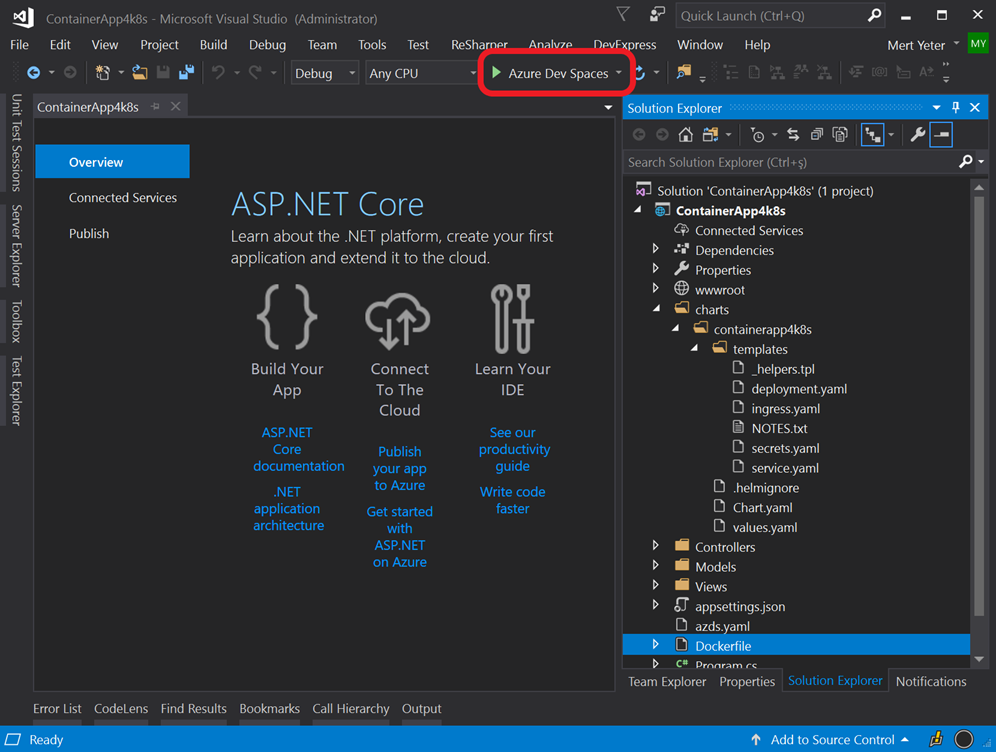
Task: Click the MY user avatar badge
Action: tap(978, 44)
